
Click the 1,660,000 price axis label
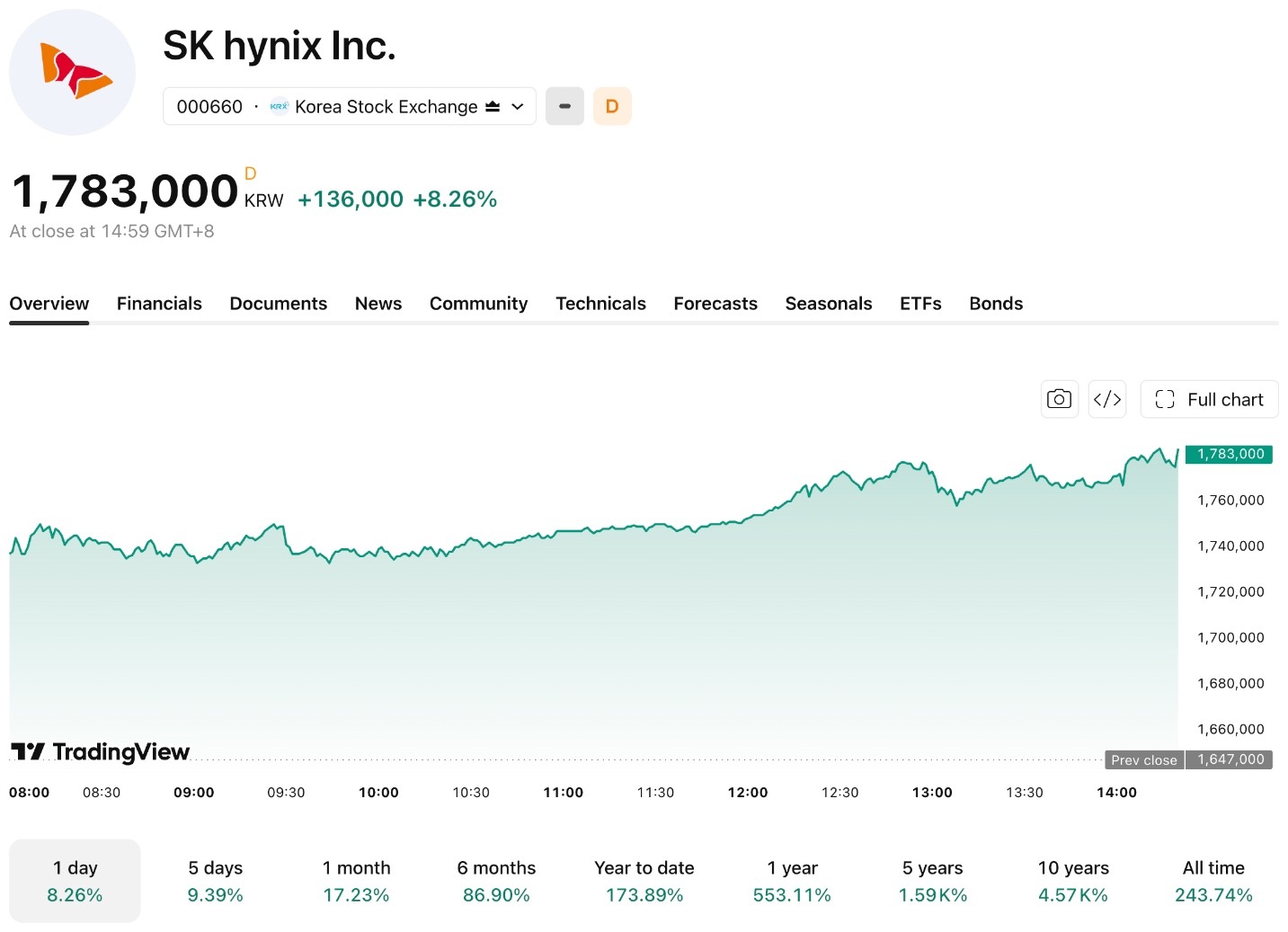(x=1230, y=729)
